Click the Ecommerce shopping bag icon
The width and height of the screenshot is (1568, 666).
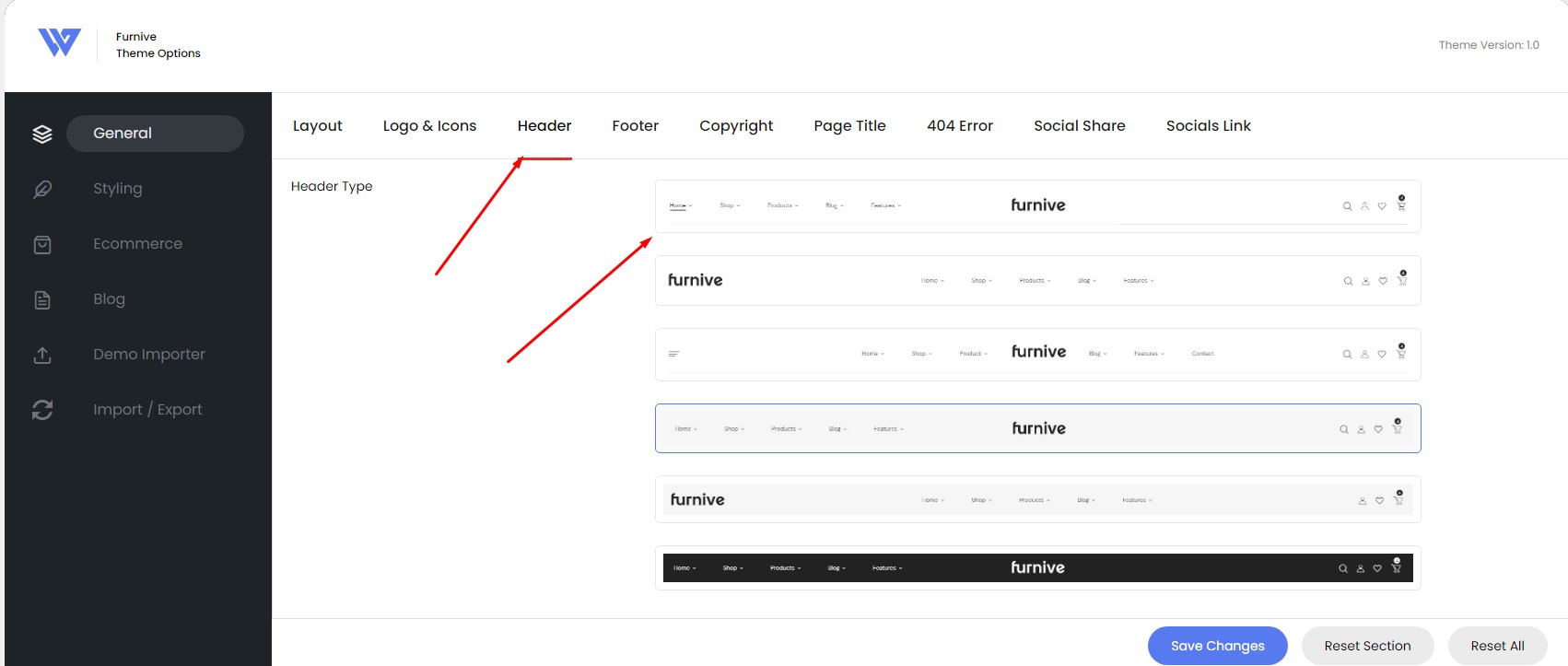(42, 244)
